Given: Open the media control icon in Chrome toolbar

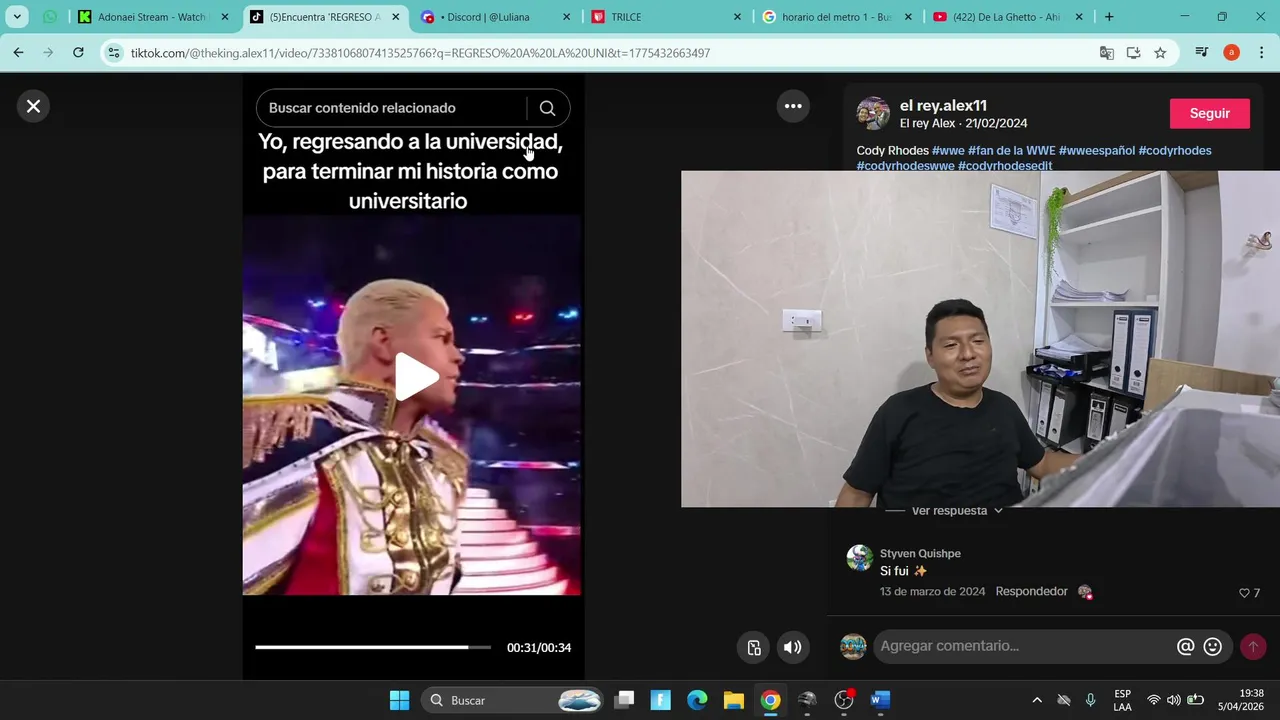Looking at the screenshot, I should coord(1202,53).
